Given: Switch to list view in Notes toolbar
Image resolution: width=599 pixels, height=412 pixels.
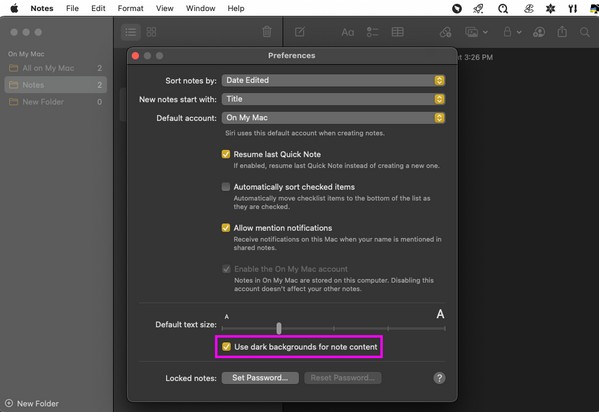Looking at the screenshot, I should 131,32.
